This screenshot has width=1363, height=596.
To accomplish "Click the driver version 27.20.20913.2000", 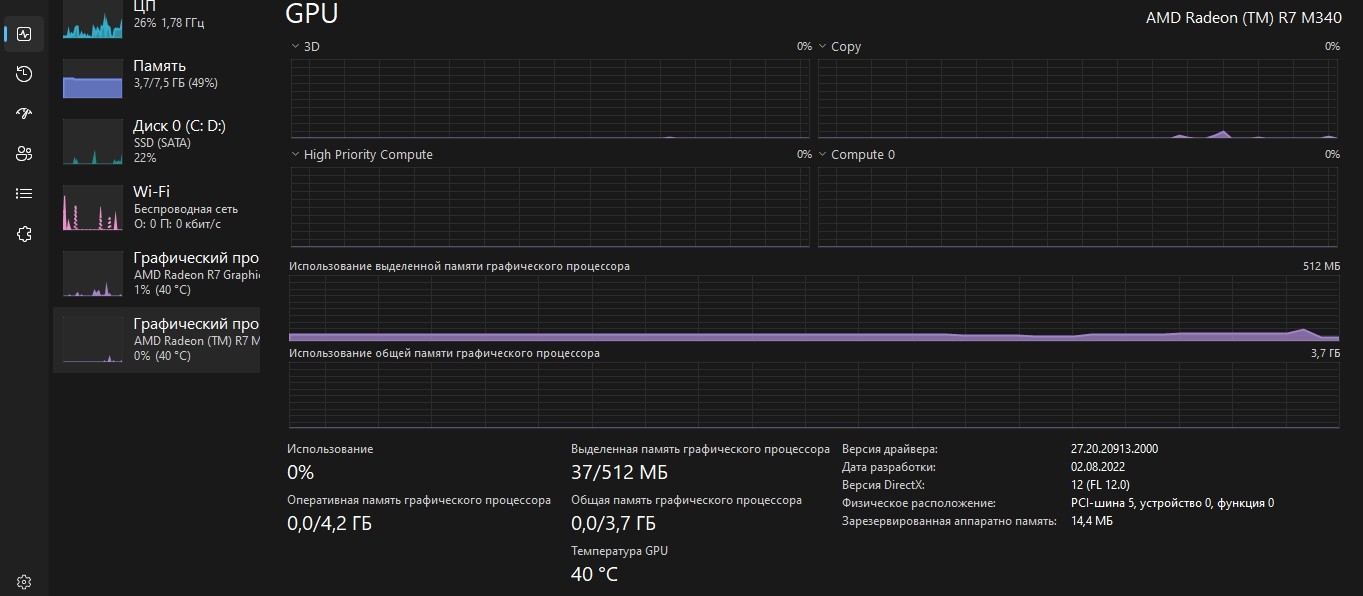I will point(1114,449).
